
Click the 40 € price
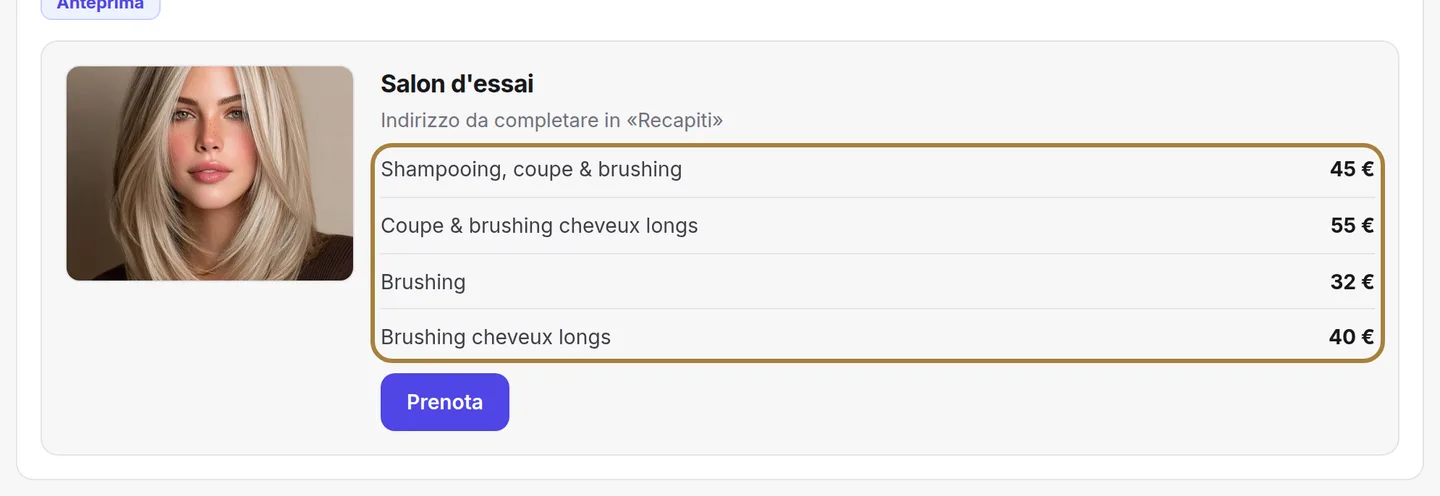tap(1352, 337)
